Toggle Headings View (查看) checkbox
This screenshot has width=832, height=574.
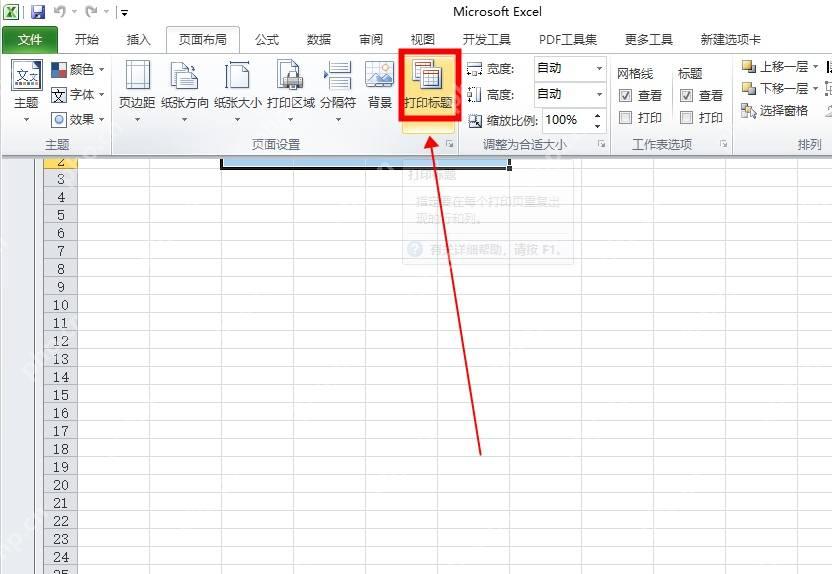[x=687, y=95]
